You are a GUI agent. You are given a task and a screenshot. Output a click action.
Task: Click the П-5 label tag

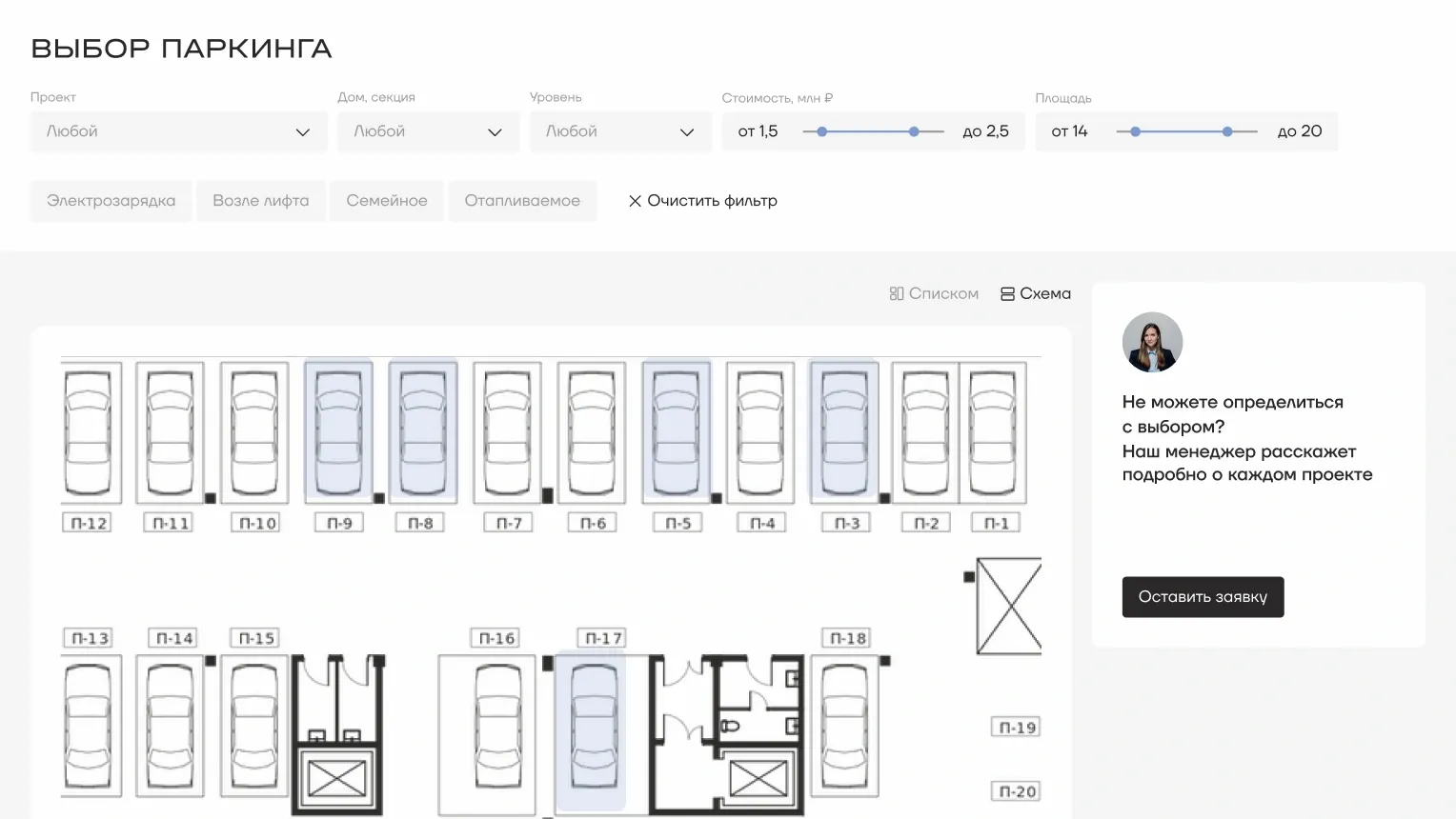tap(677, 523)
